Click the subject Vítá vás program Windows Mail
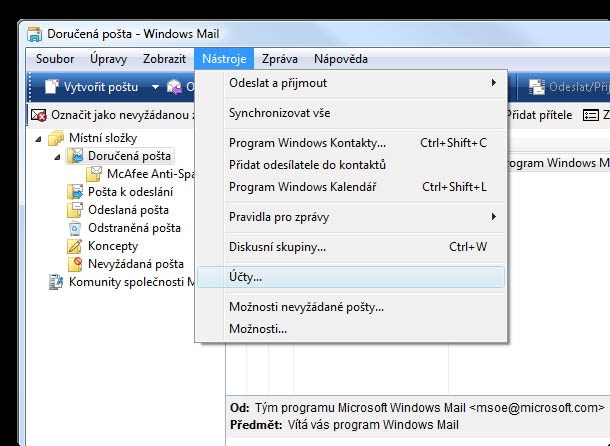 [x=373, y=425]
